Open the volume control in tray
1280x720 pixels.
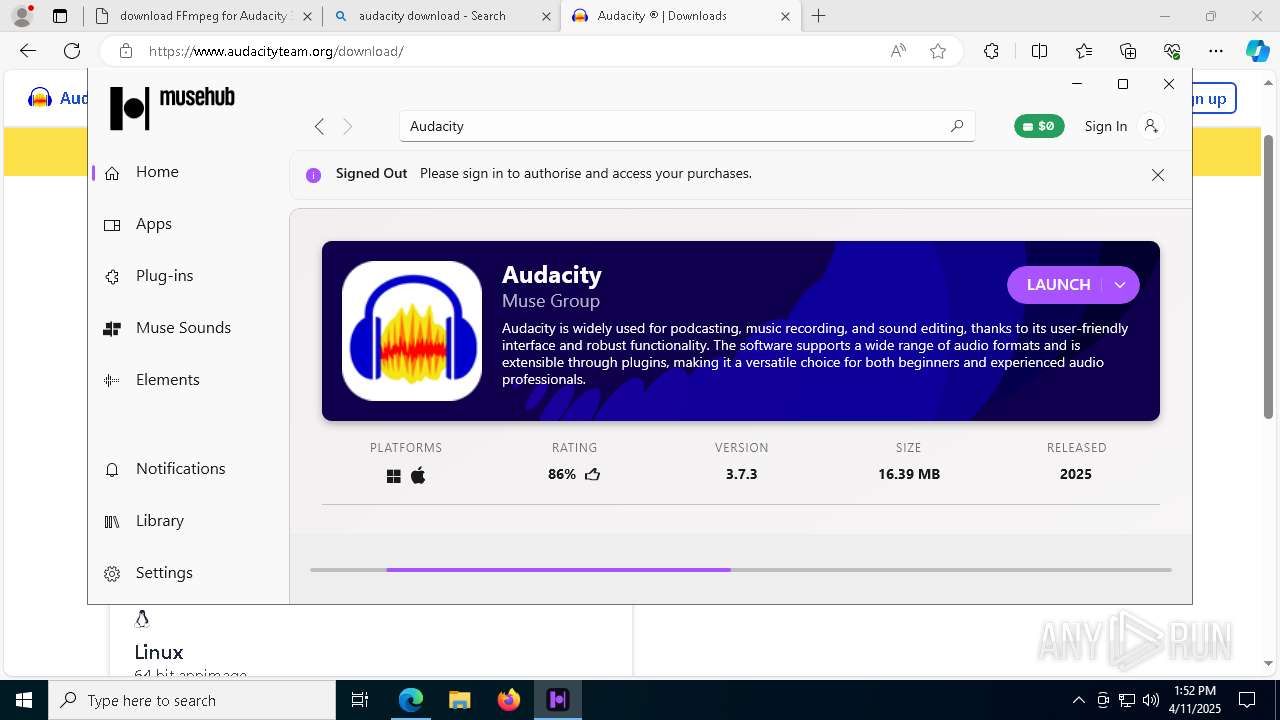[x=1151, y=700]
